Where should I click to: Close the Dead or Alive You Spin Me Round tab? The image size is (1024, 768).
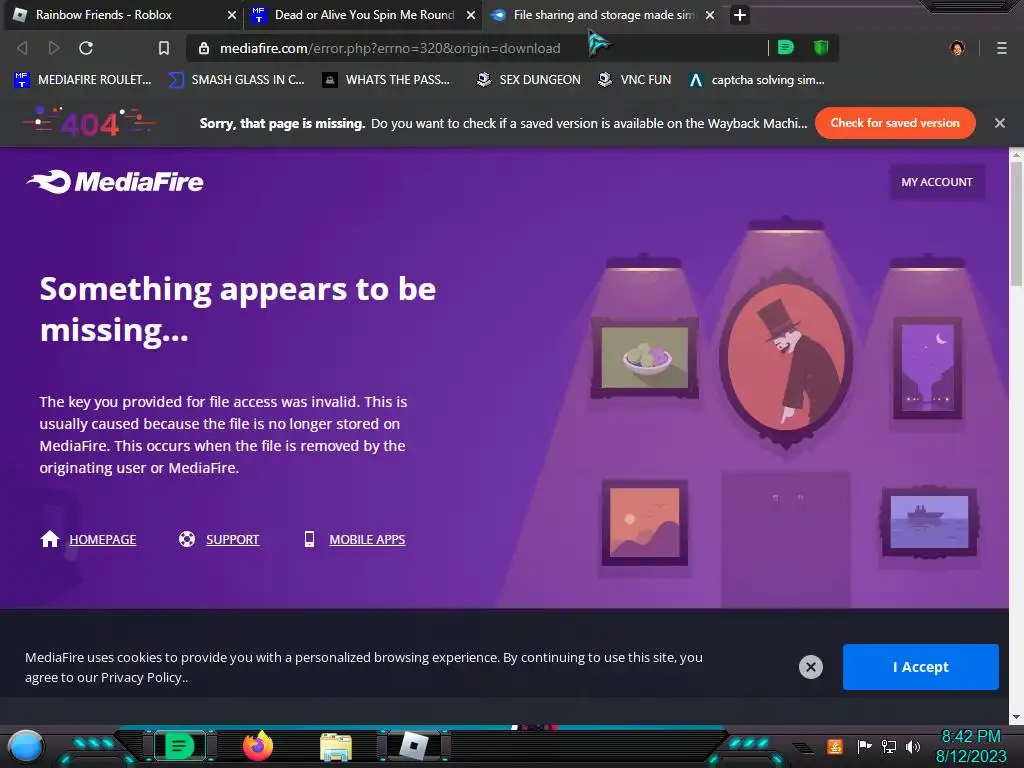coord(470,15)
